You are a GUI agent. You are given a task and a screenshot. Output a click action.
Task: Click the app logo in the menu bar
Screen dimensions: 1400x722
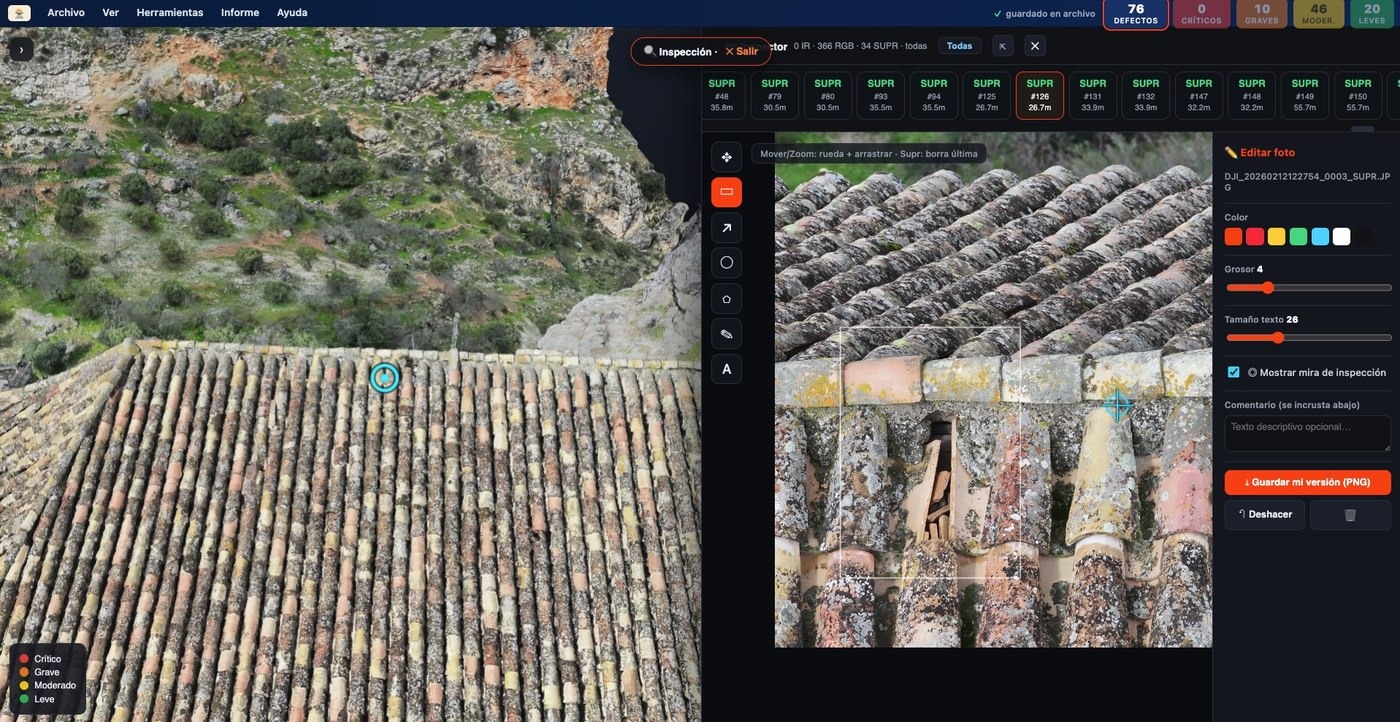tap(19, 13)
